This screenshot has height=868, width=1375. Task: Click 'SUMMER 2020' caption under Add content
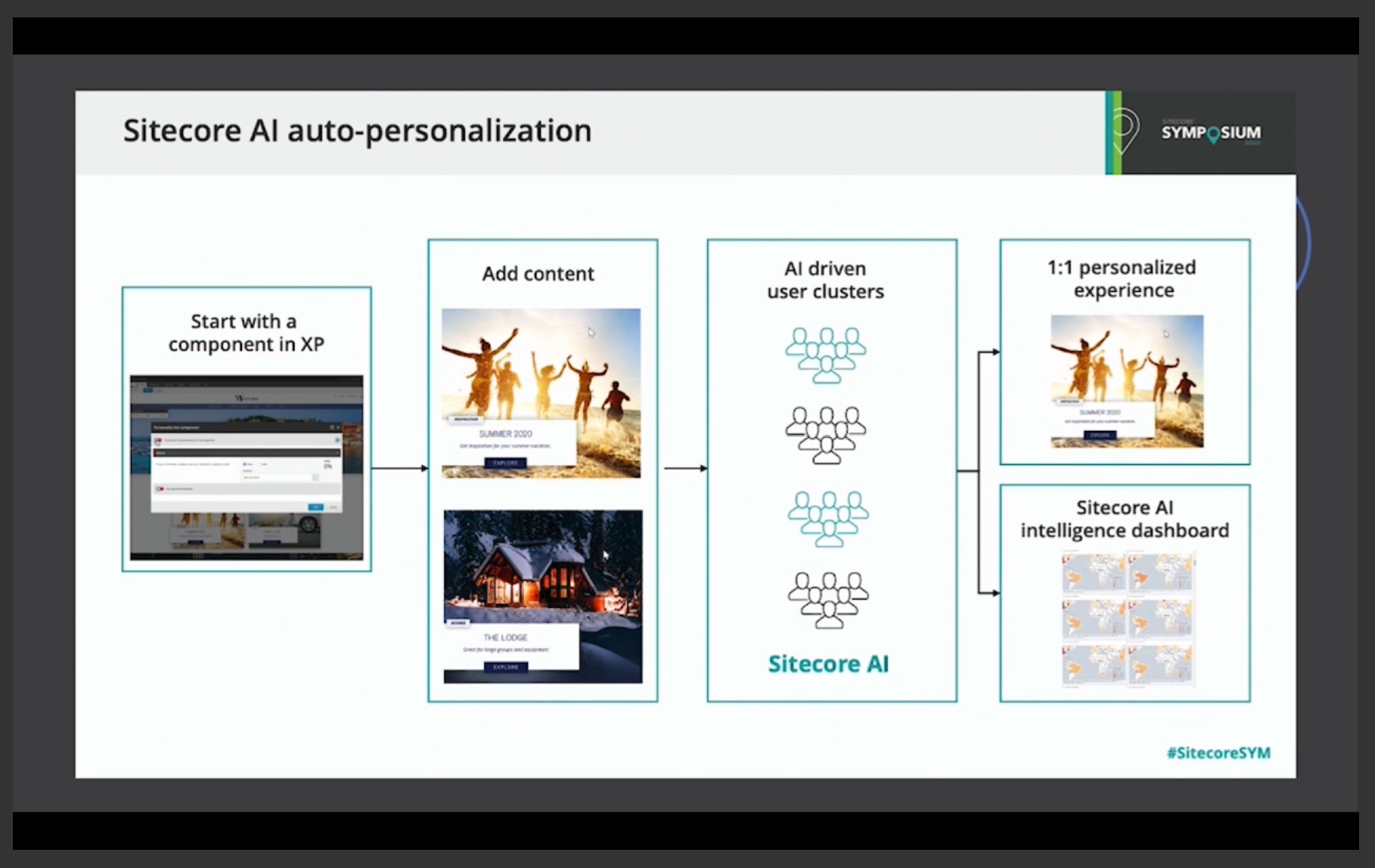coord(505,434)
